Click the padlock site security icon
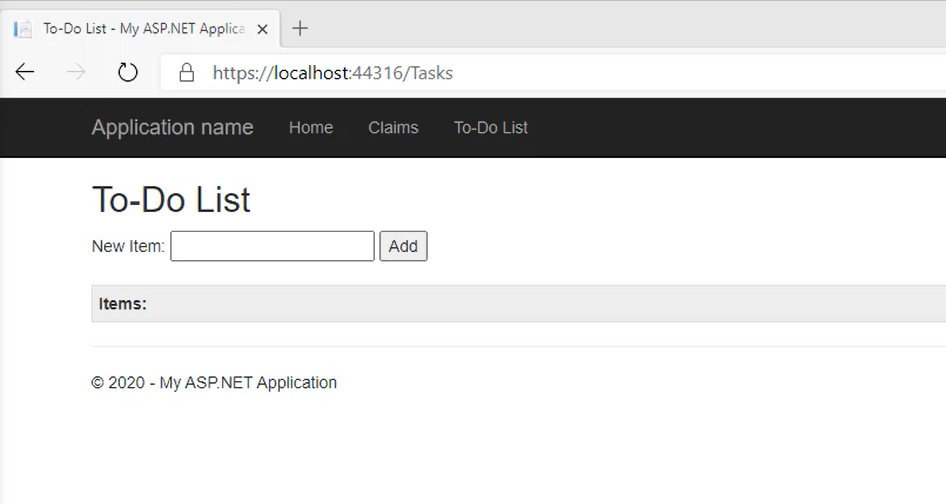The image size is (946, 504). click(x=187, y=72)
